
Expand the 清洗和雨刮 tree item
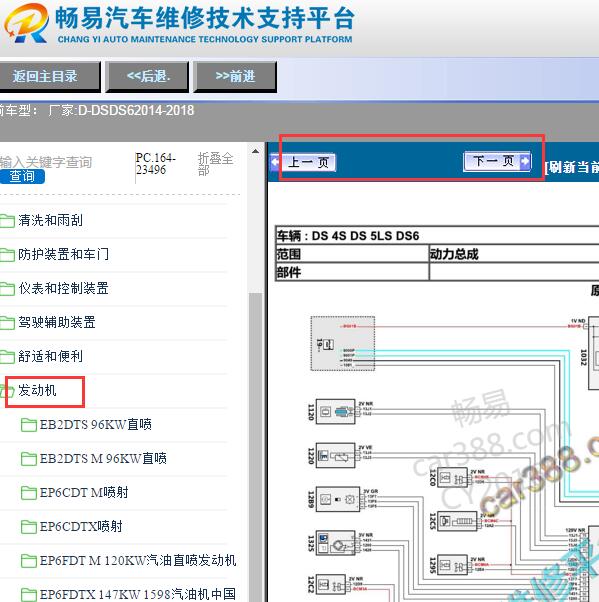pyautogui.click(x=50, y=220)
